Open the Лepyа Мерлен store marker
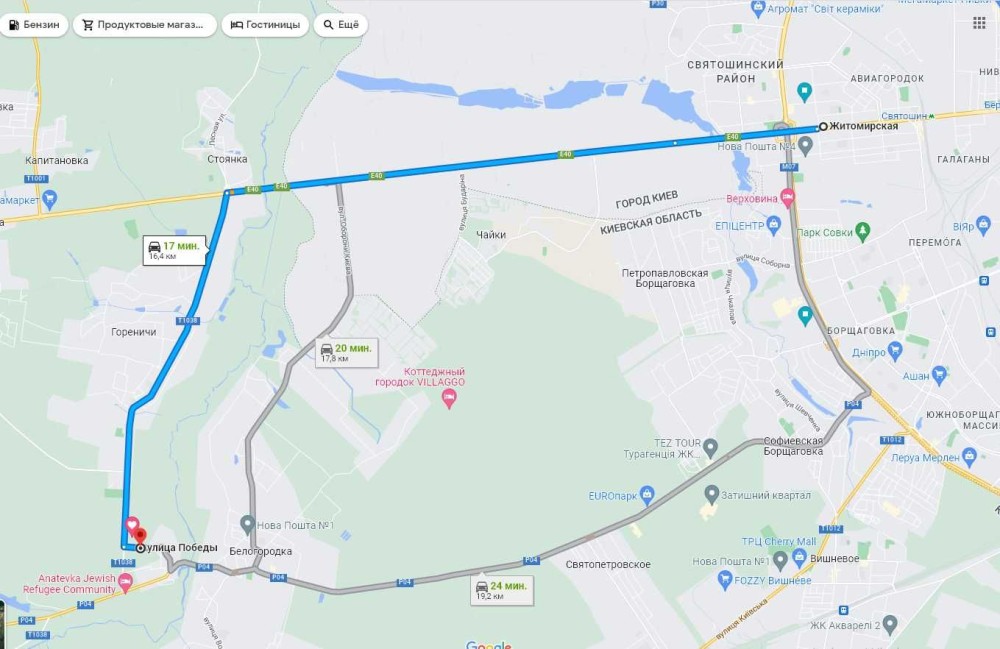1000x649 pixels. coord(969,456)
